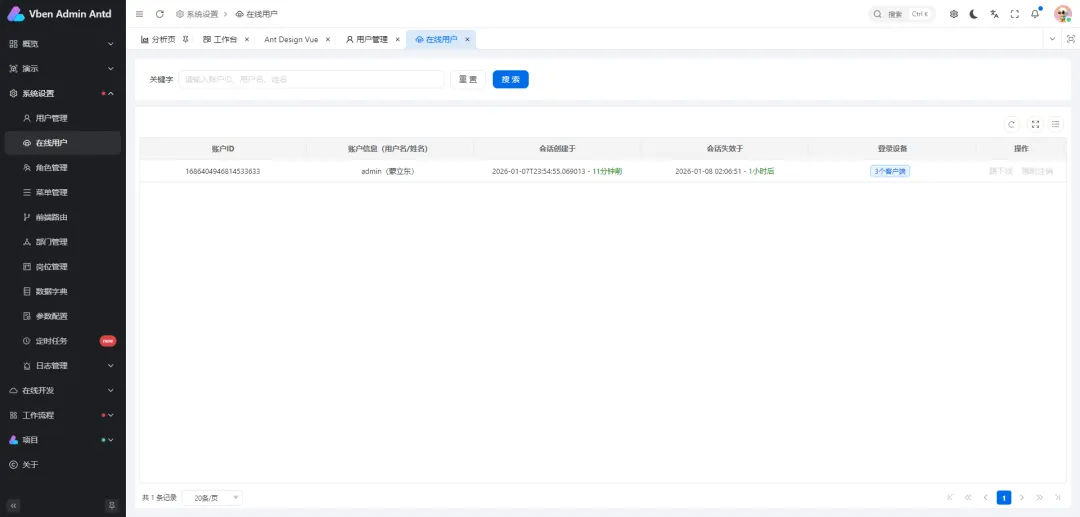Open 关于 in the sidebar
This screenshot has width=1080, height=517.
(x=63, y=465)
